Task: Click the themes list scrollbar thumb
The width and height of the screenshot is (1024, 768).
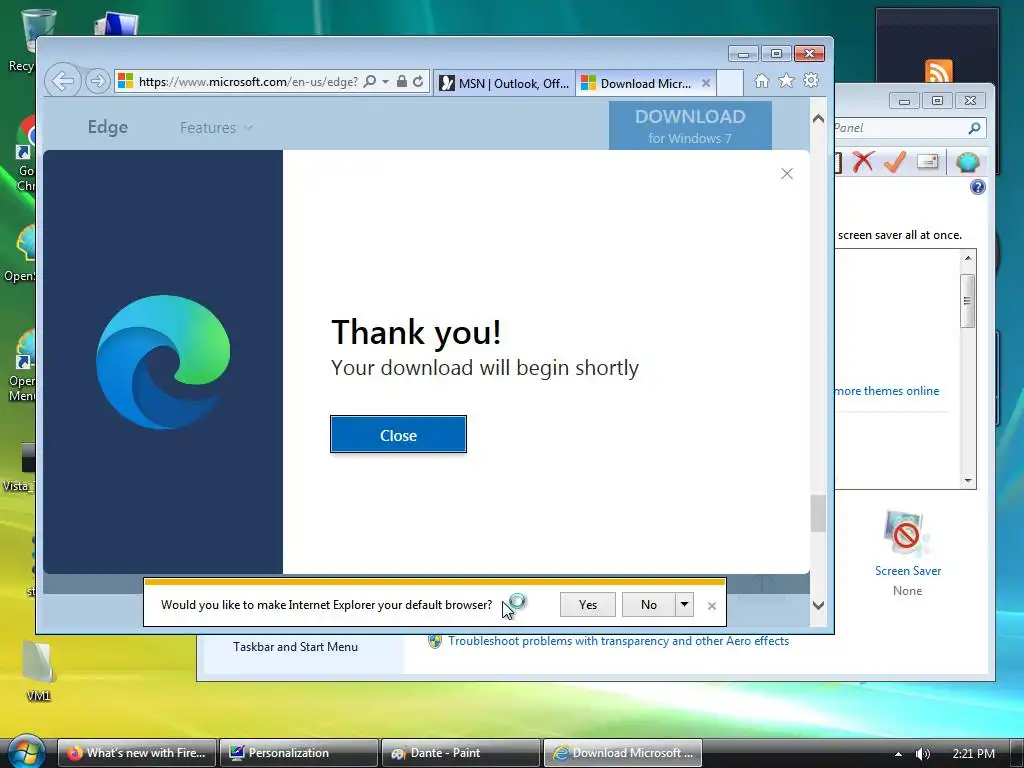Action: coord(967,301)
